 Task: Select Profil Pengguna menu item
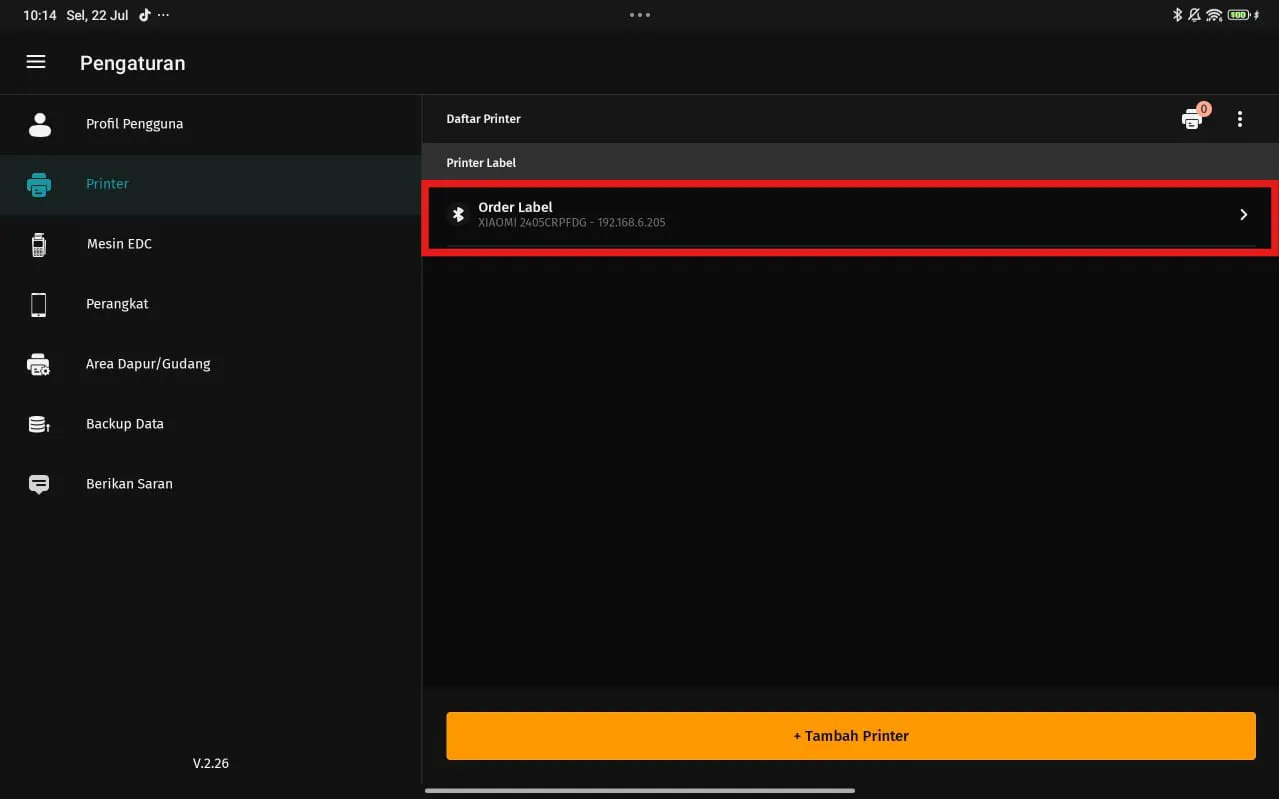click(x=134, y=124)
